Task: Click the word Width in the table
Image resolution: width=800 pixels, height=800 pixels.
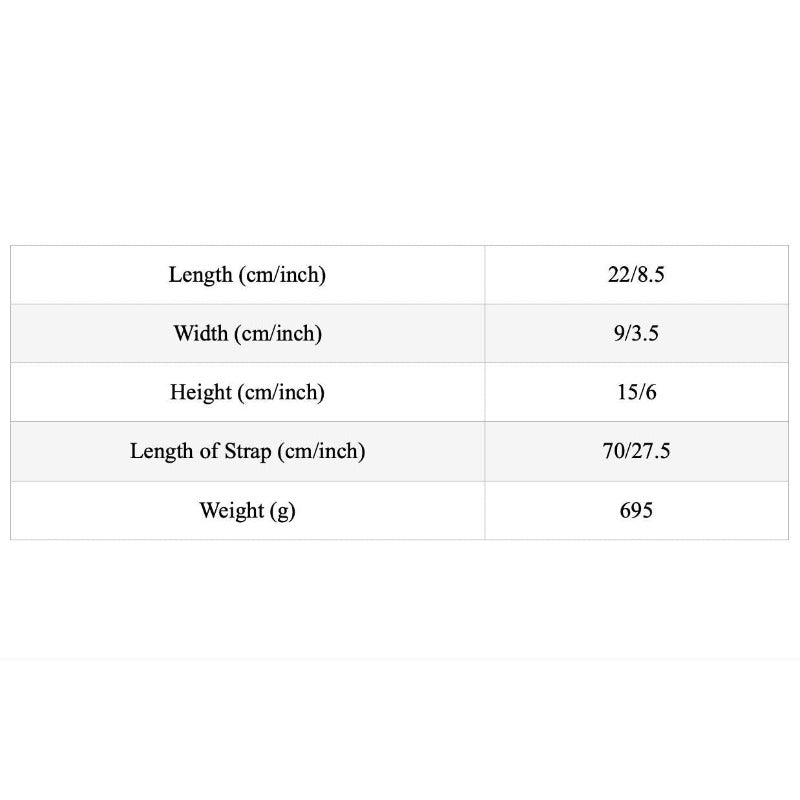Action: click(201, 333)
